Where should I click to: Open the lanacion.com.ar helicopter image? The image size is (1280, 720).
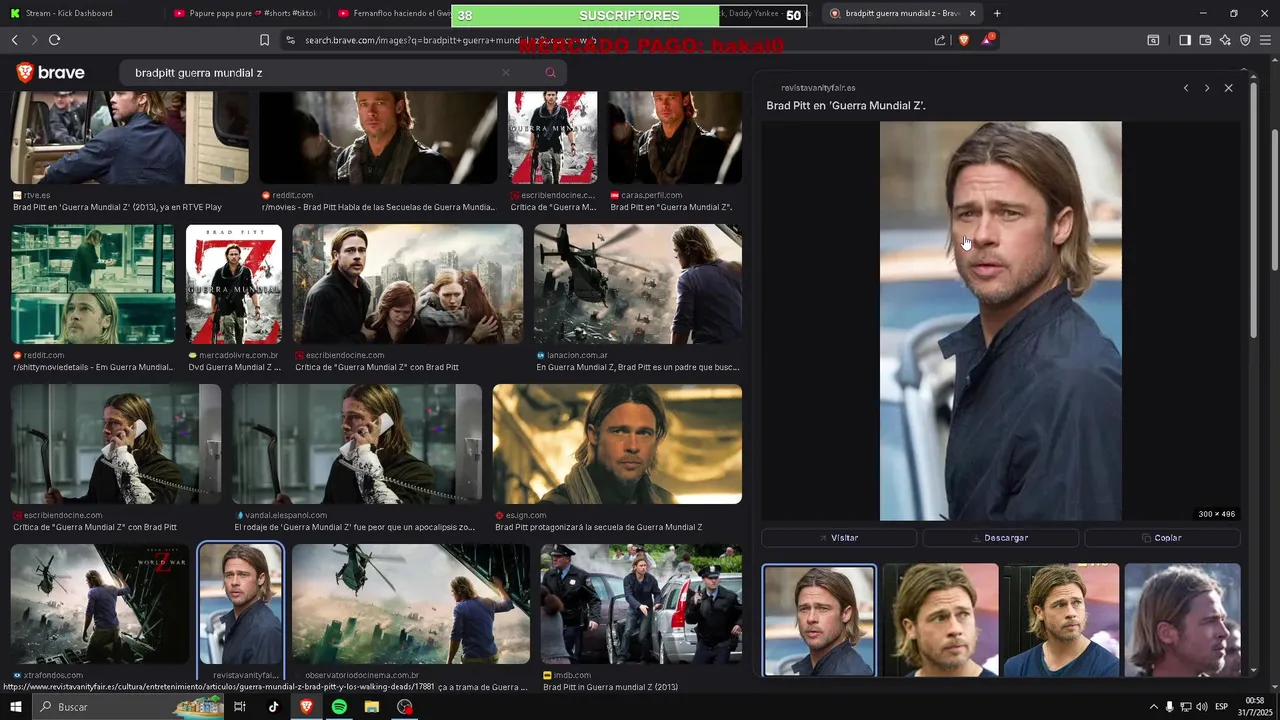(638, 284)
